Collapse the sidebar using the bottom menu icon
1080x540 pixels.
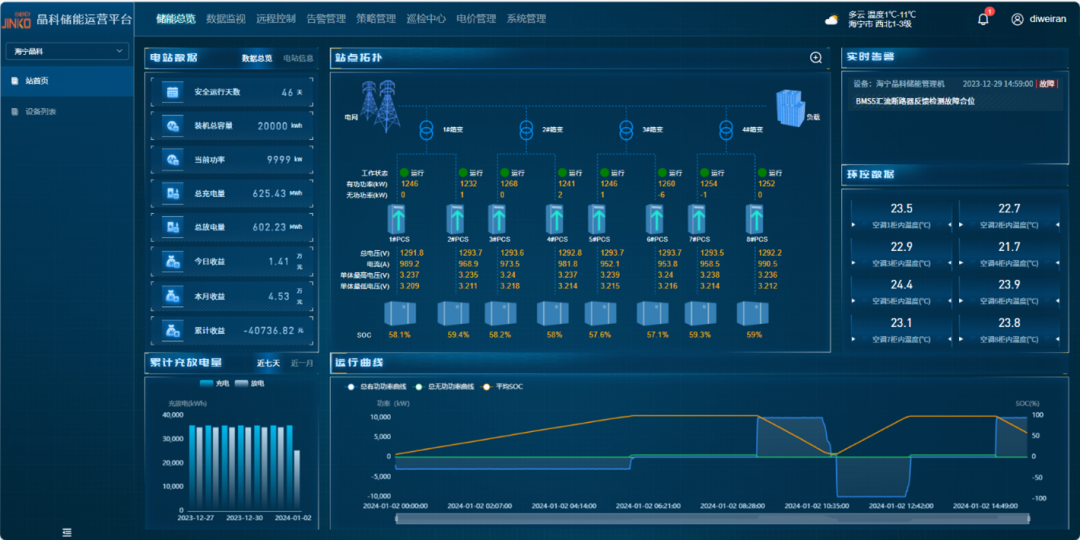[67, 532]
